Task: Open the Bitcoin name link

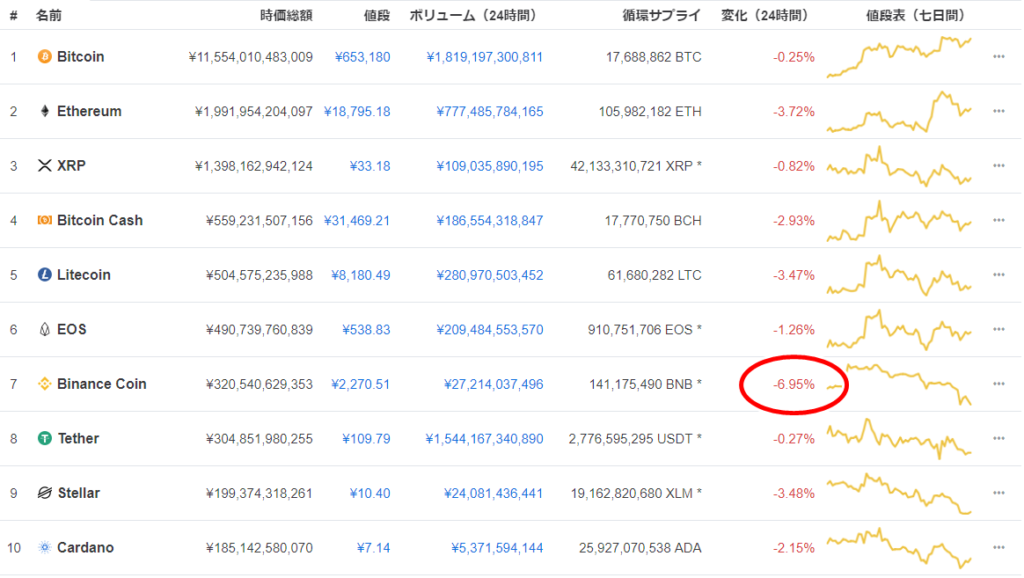Action: pos(80,57)
